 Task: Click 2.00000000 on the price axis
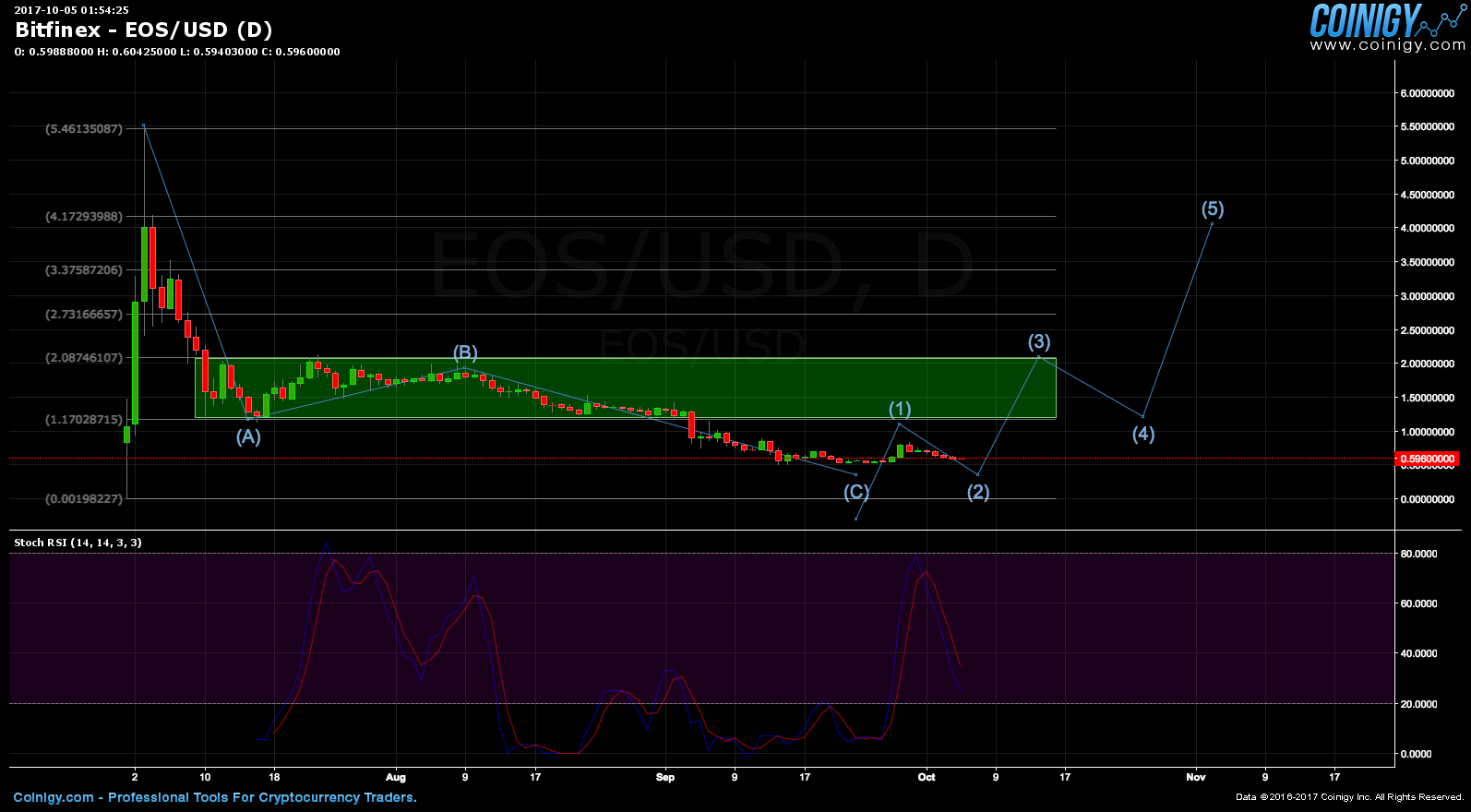1428,364
